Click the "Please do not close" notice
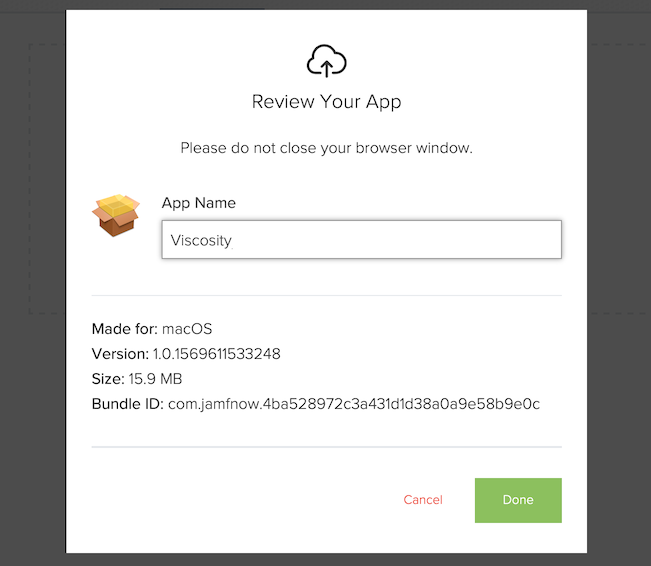The image size is (651, 566). pos(326,148)
